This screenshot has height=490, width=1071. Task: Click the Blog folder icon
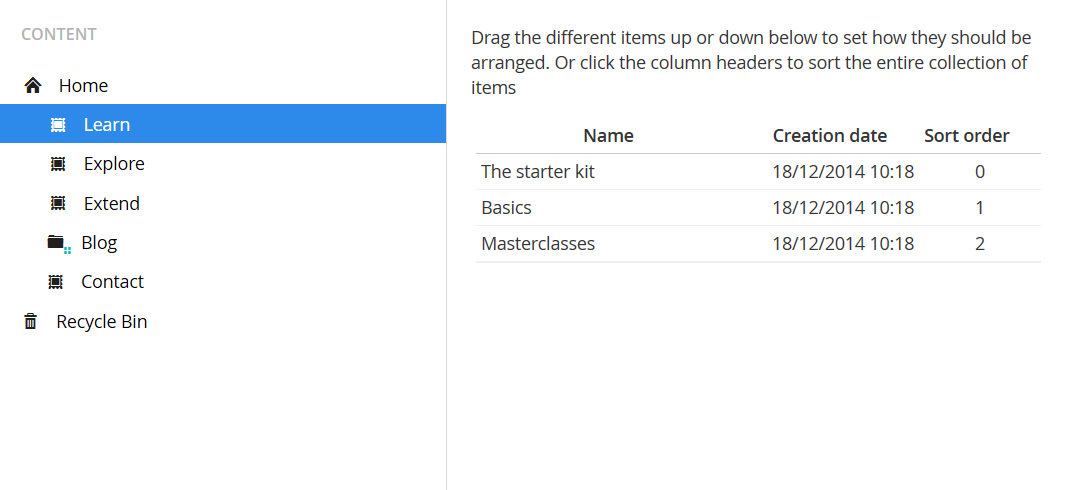(57, 242)
